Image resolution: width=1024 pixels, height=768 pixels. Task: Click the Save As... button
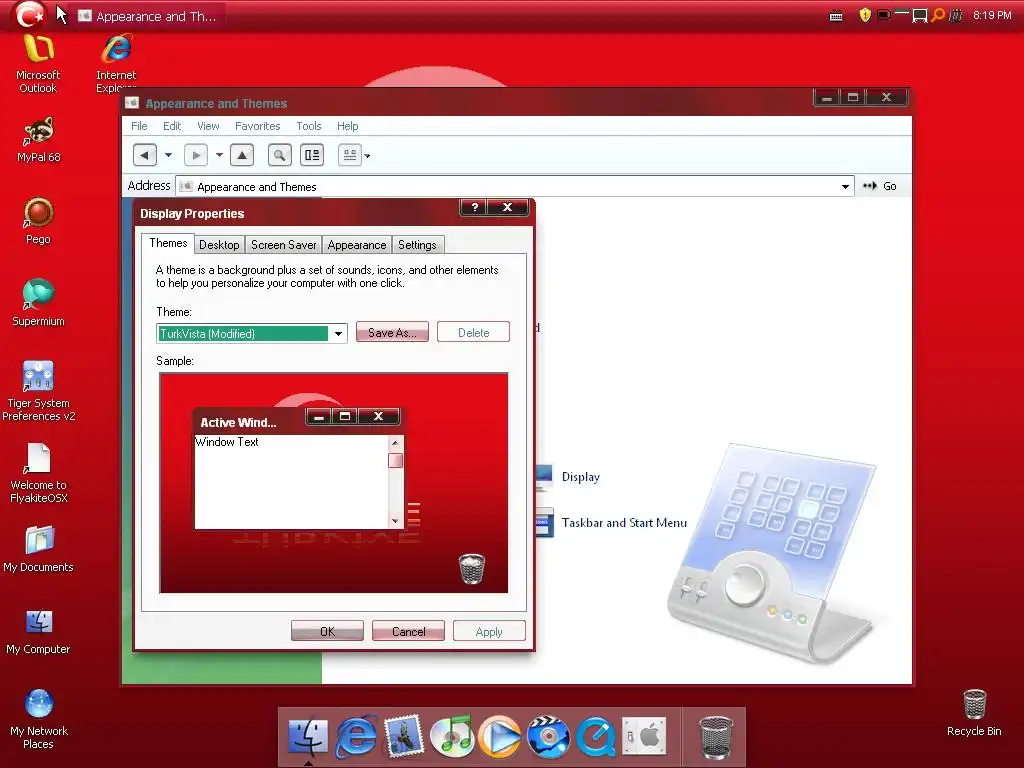(x=392, y=332)
